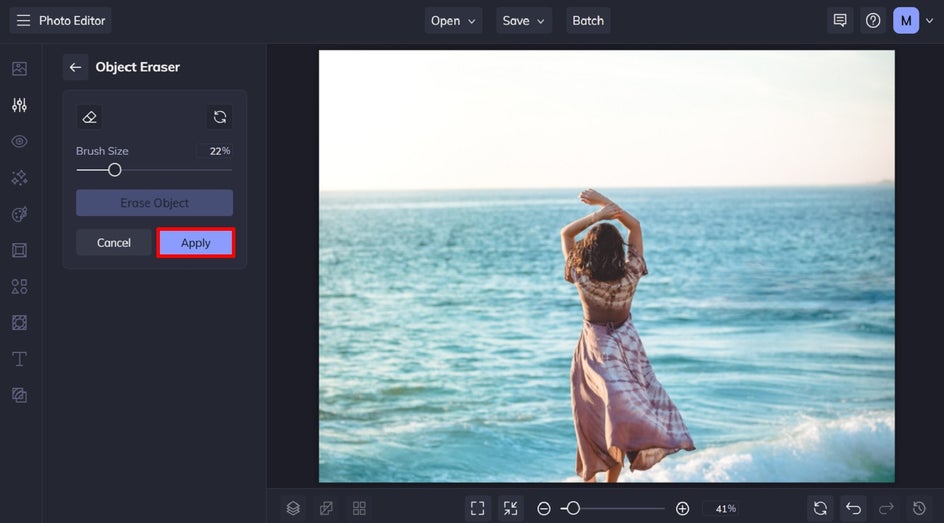Click the Cancel button
This screenshot has width=944, height=523.
tap(114, 243)
